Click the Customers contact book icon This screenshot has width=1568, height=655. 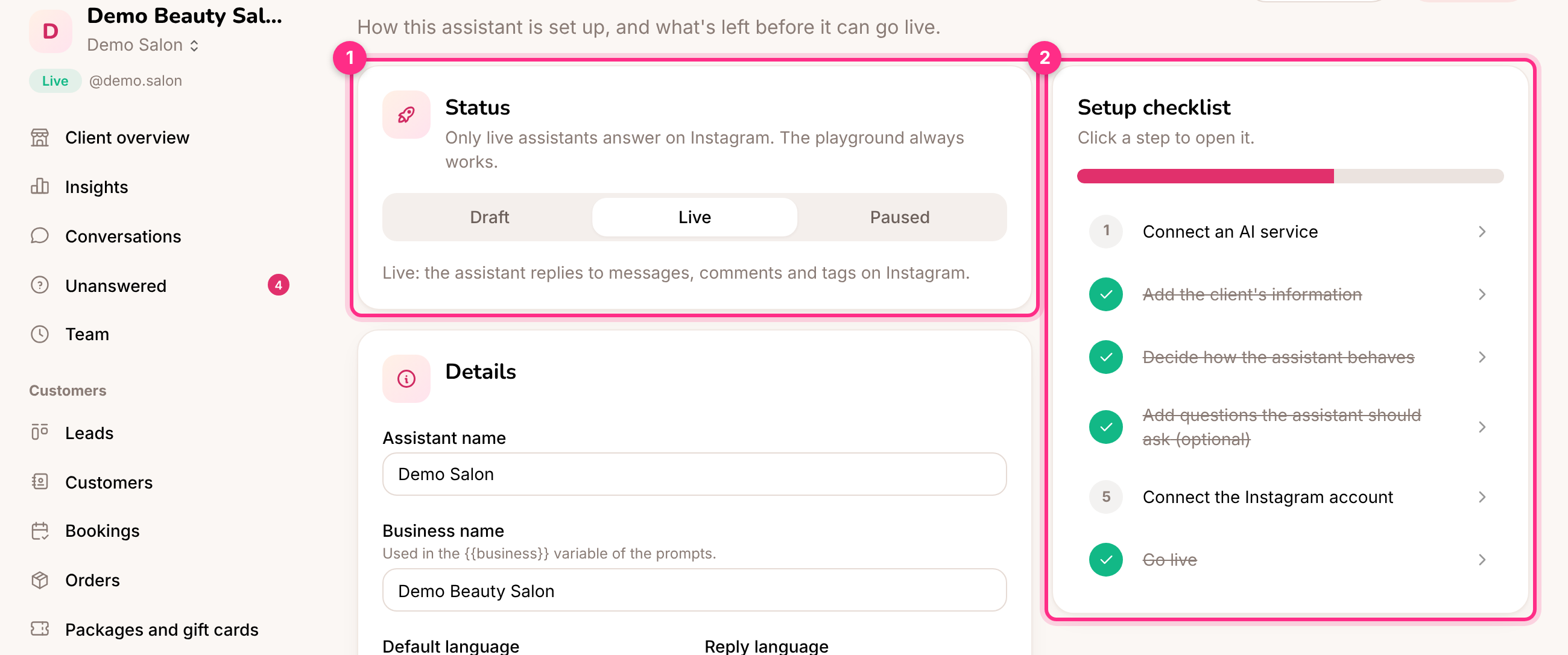pyautogui.click(x=40, y=481)
